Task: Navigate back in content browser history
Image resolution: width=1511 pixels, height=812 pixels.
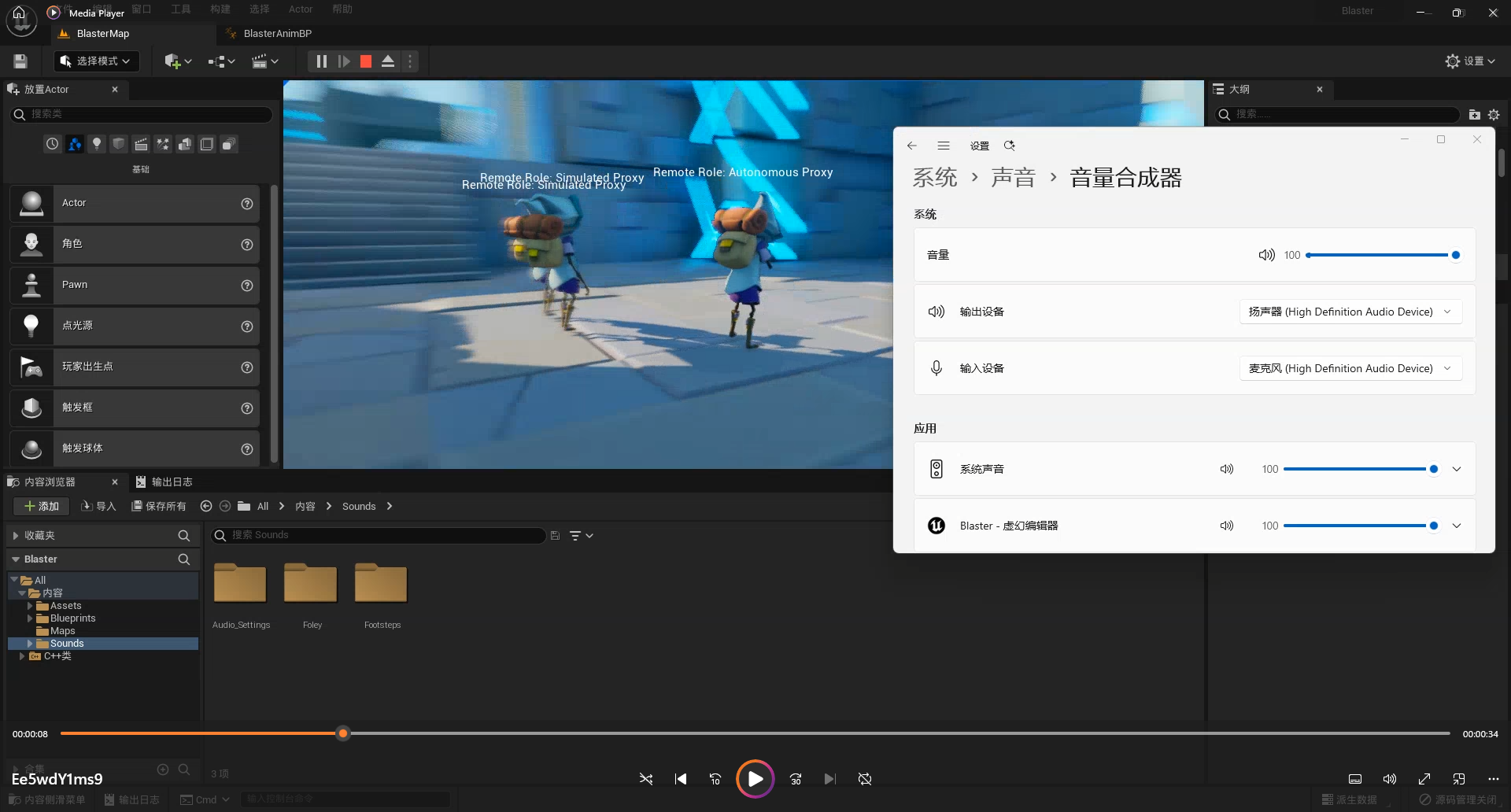Action: coord(206,506)
